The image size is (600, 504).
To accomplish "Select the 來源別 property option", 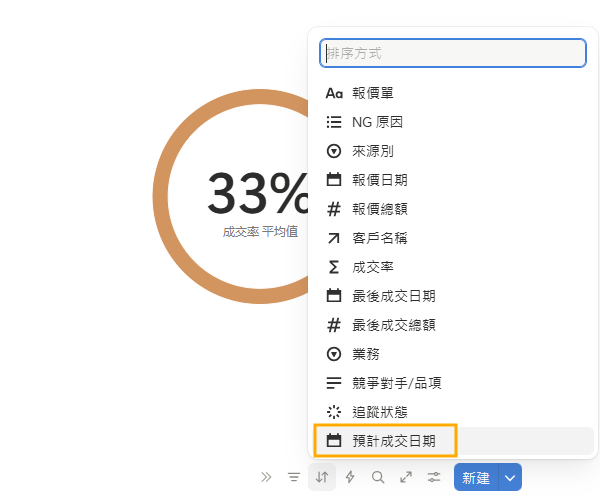I will coord(373,151).
